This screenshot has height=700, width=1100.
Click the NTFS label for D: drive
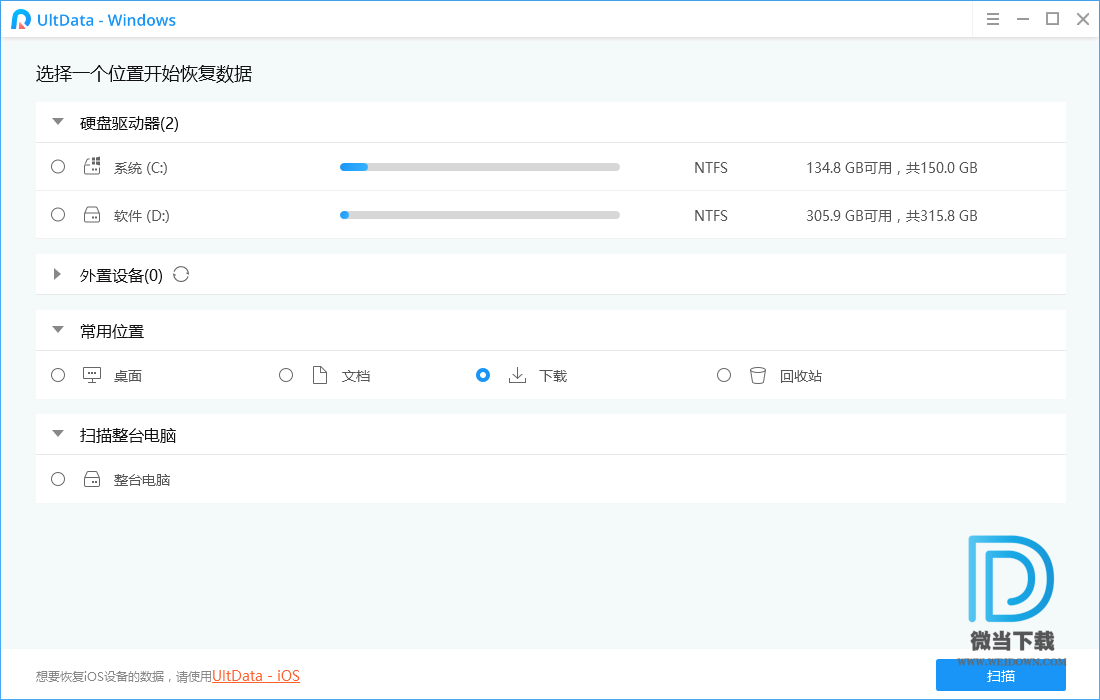click(711, 216)
